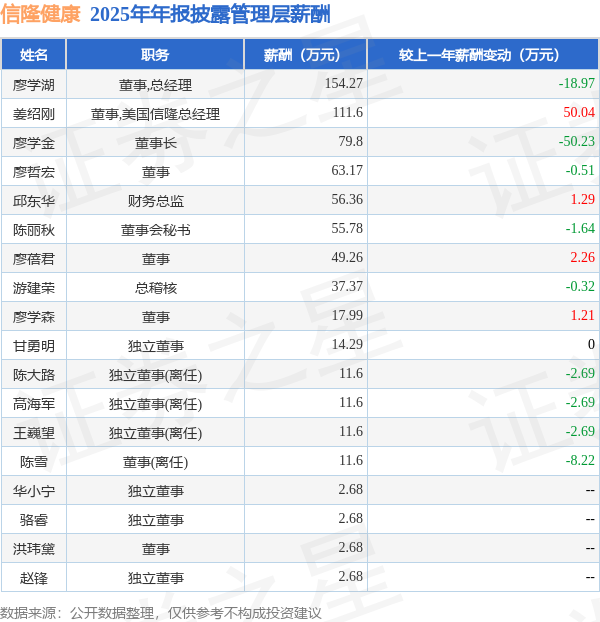This screenshot has height=622, width=600.
Task: Click the 董事,美国信隆总经理 position cell
Action: (155, 113)
